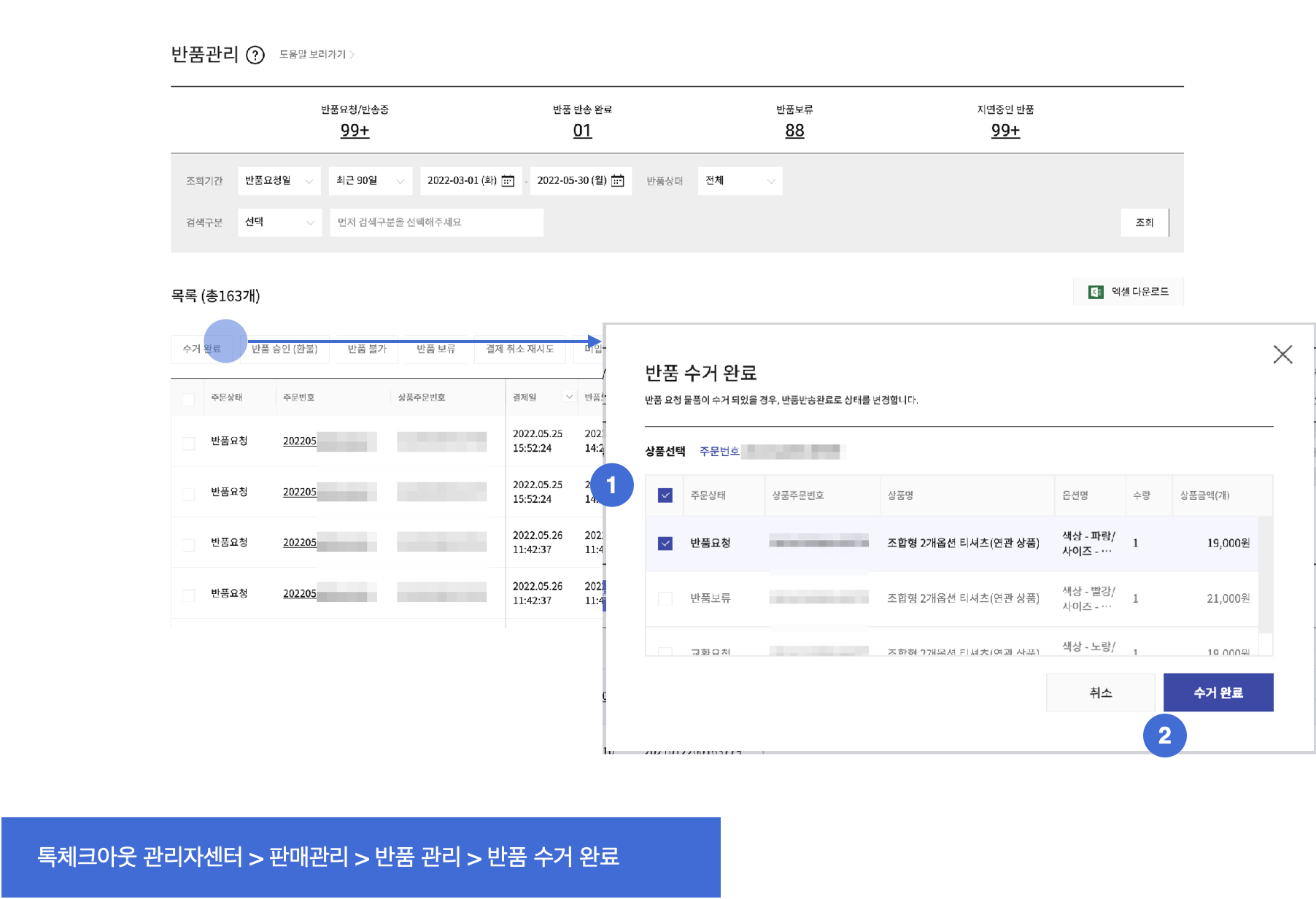
Task: Click the 조회 search button
Action: tap(1144, 223)
